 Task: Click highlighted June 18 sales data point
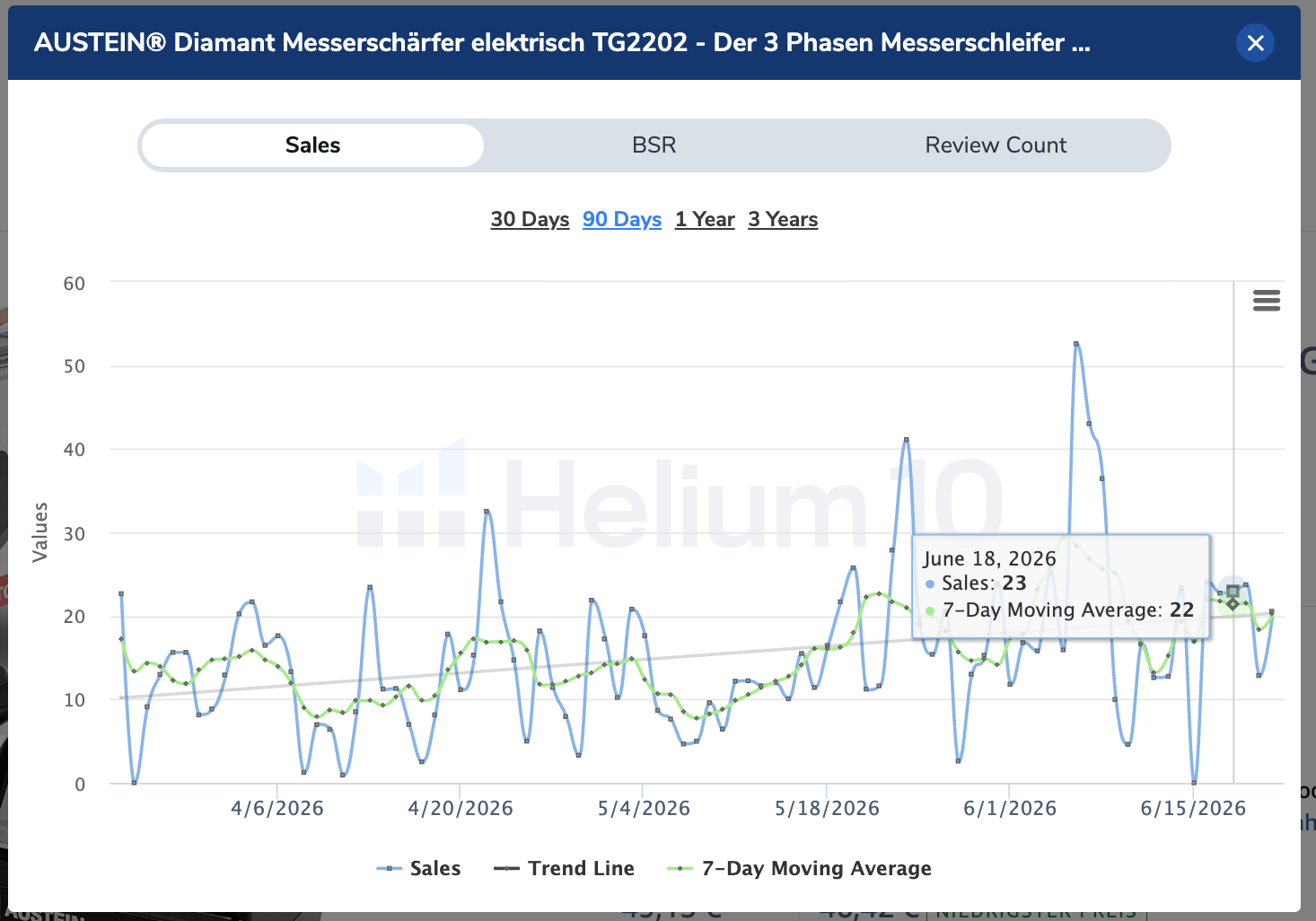1233,591
